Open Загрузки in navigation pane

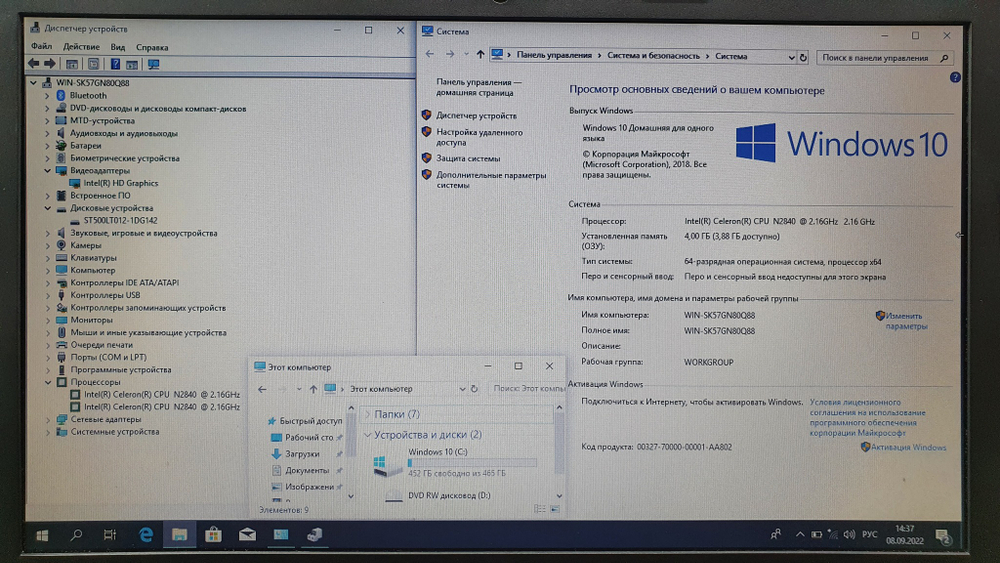(302, 454)
